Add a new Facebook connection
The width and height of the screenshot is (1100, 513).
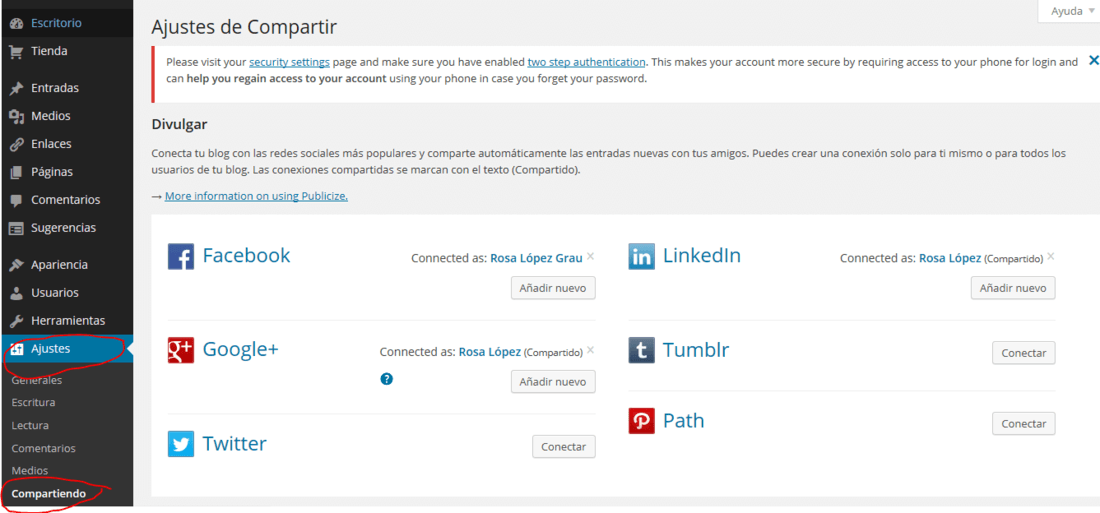(553, 288)
